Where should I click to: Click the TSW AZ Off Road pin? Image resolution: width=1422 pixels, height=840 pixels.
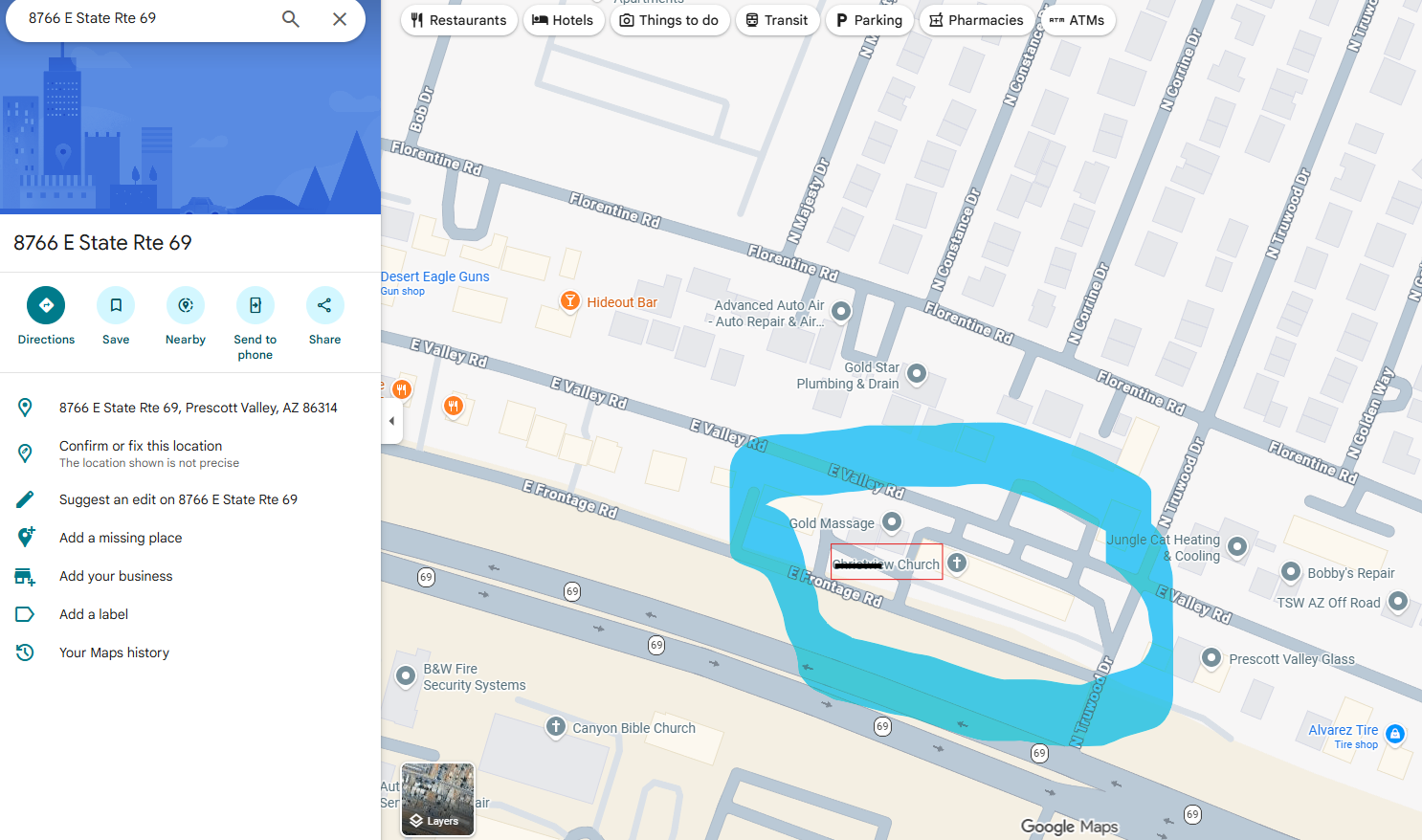pyautogui.click(x=1398, y=601)
